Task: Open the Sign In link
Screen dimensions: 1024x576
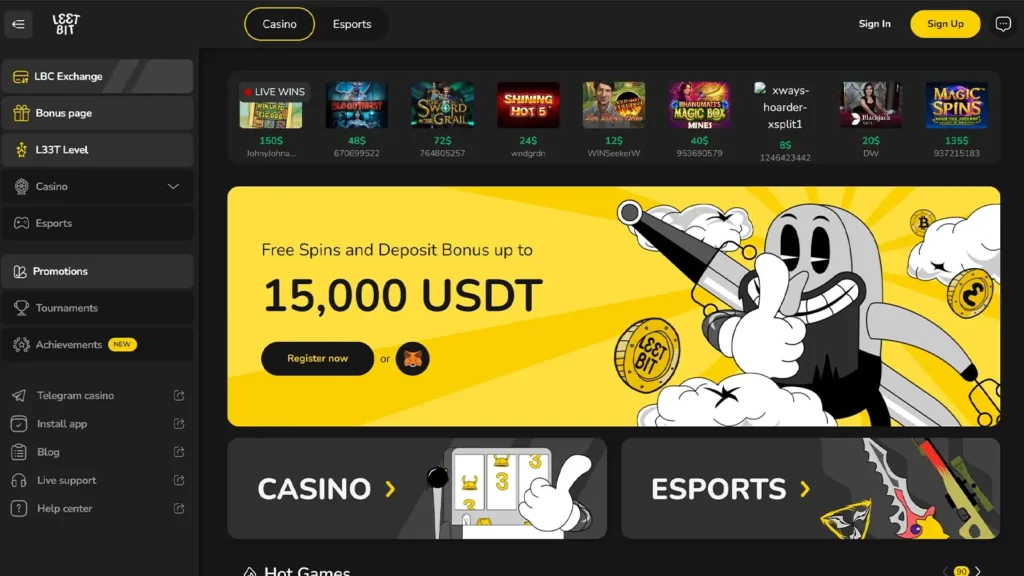Action: click(x=874, y=24)
